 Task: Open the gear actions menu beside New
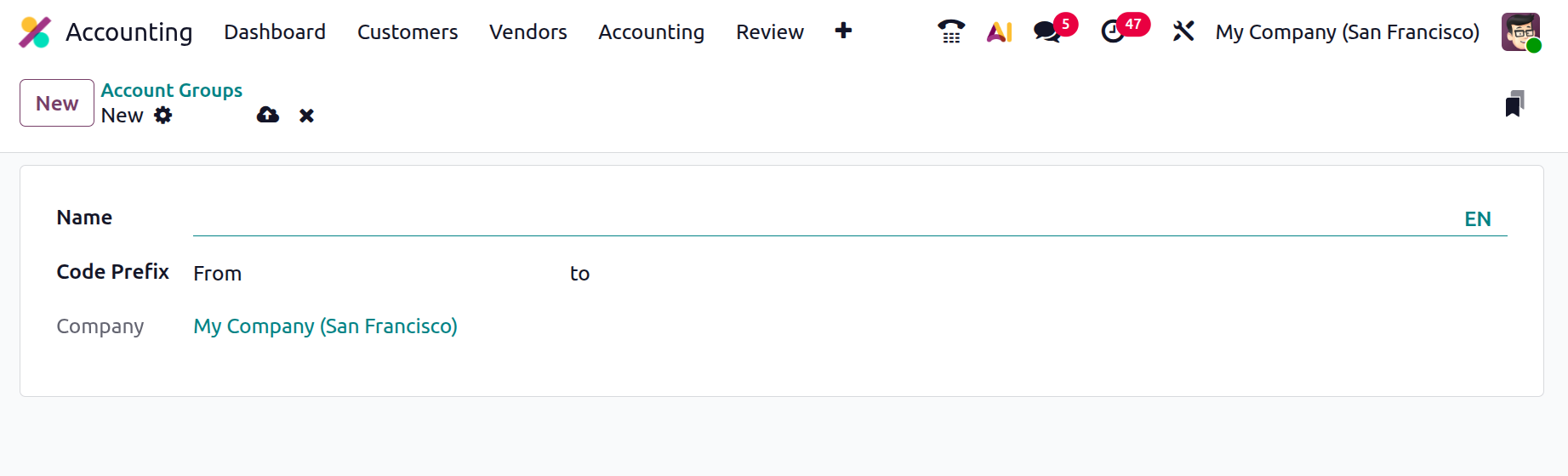[163, 116]
